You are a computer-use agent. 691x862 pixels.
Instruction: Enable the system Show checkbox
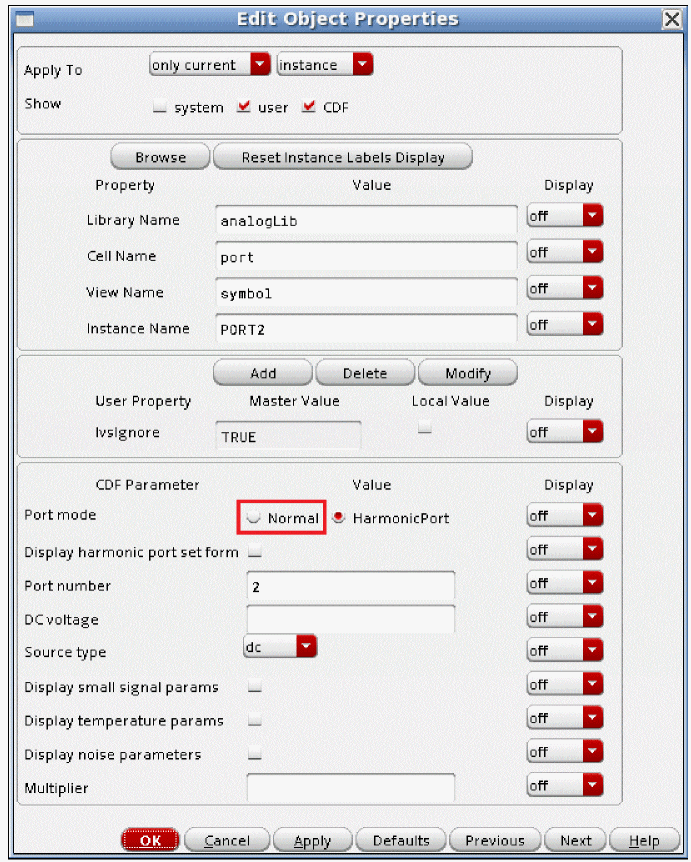point(160,107)
